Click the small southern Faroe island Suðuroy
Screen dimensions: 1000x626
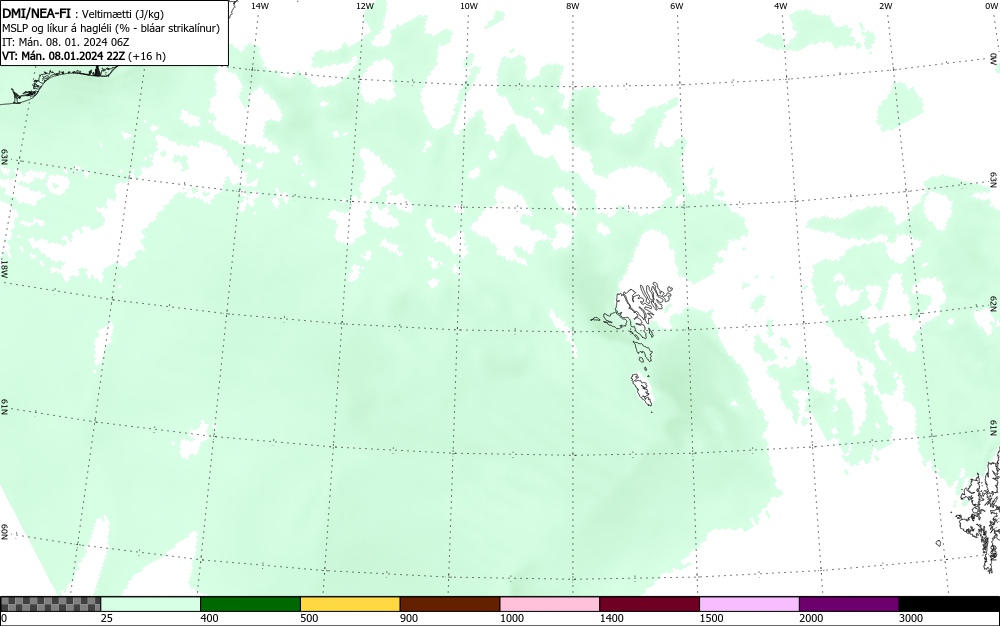coord(642,389)
